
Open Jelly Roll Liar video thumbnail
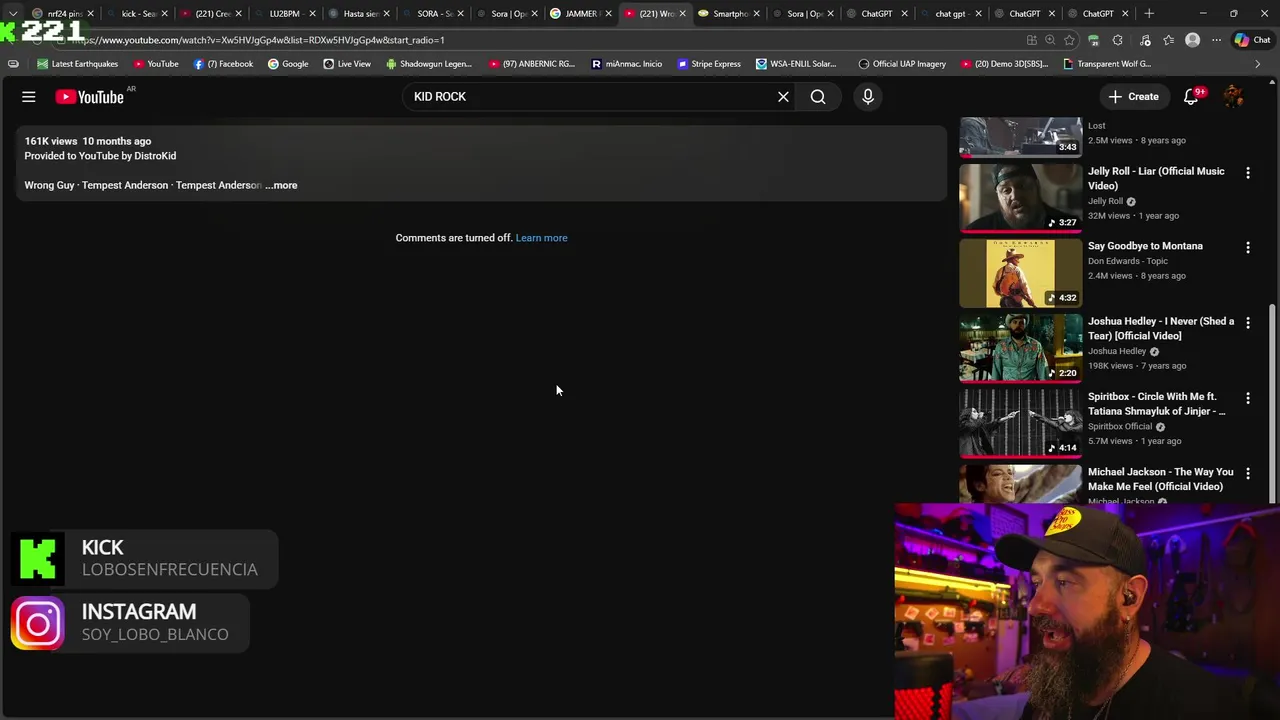pyautogui.click(x=1020, y=197)
